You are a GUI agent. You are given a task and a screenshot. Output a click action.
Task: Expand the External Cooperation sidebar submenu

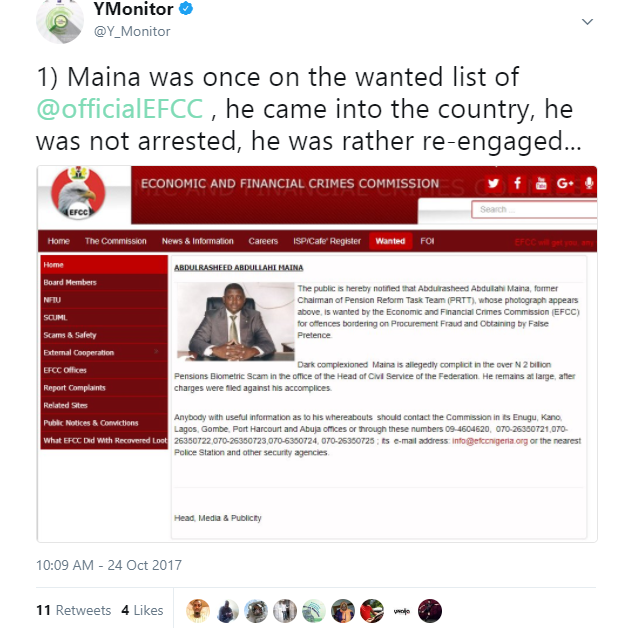(155, 352)
